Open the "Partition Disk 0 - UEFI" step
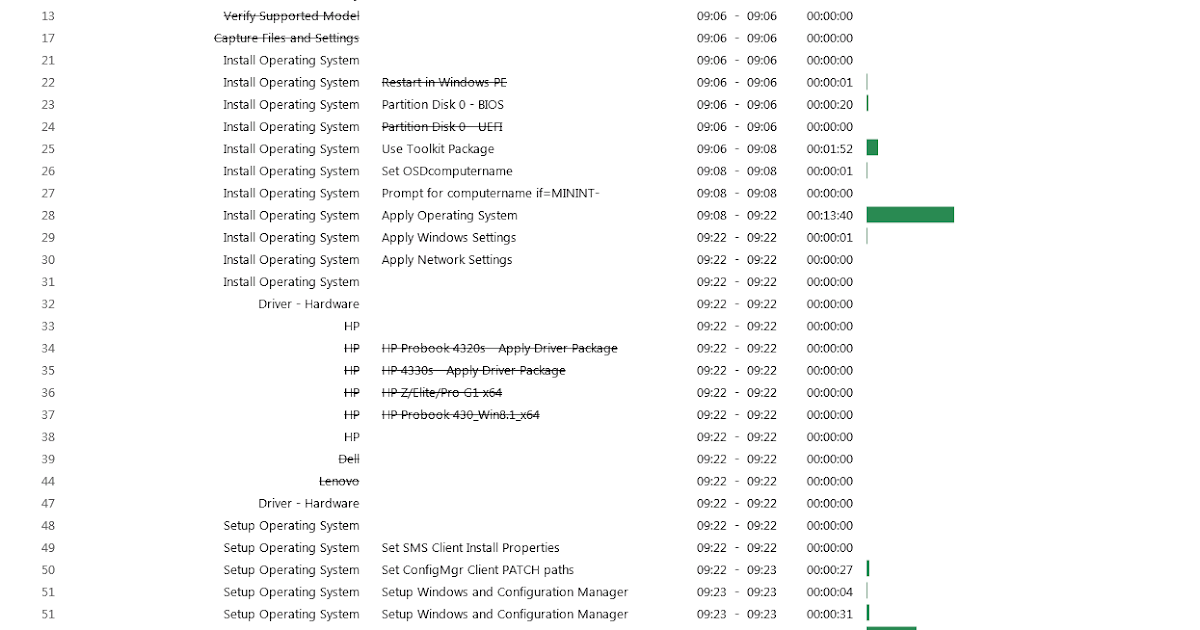This screenshot has height=630, width=1200. (441, 126)
